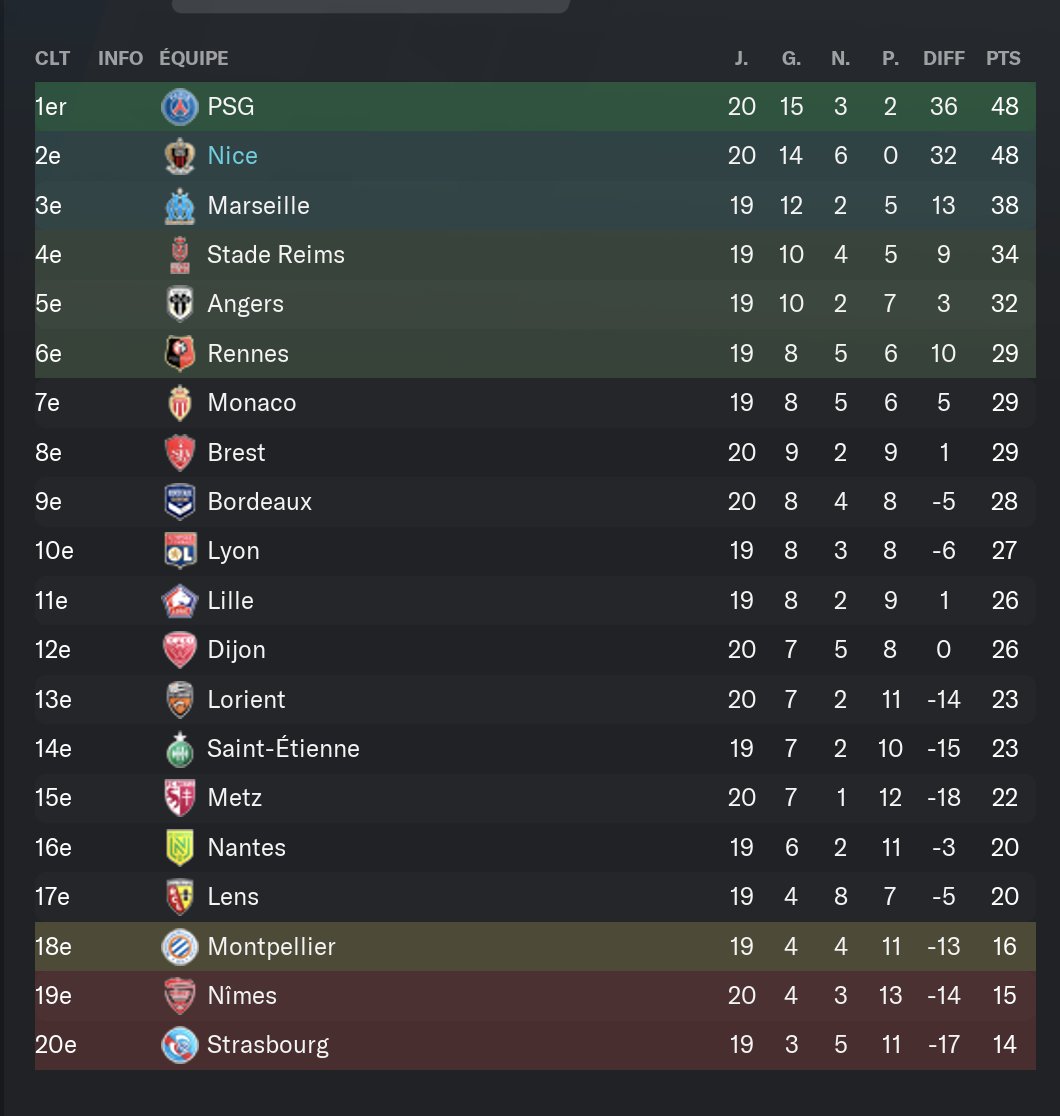Sort table by PTS column header
The height and width of the screenshot is (1116, 1060).
(x=1003, y=58)
